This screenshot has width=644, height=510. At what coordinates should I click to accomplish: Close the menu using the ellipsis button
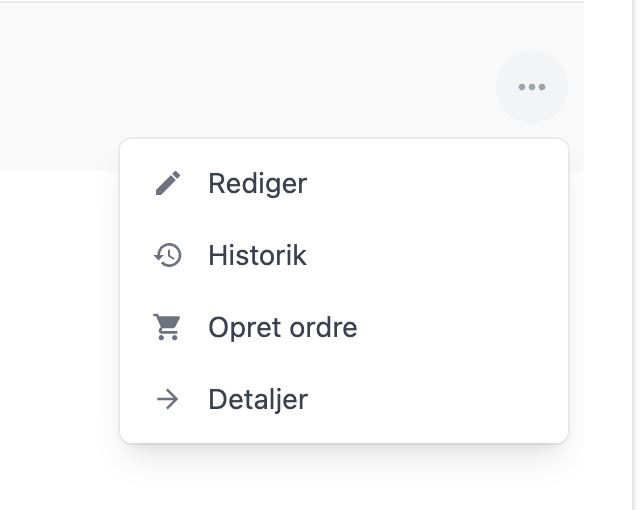click(532, 87)
